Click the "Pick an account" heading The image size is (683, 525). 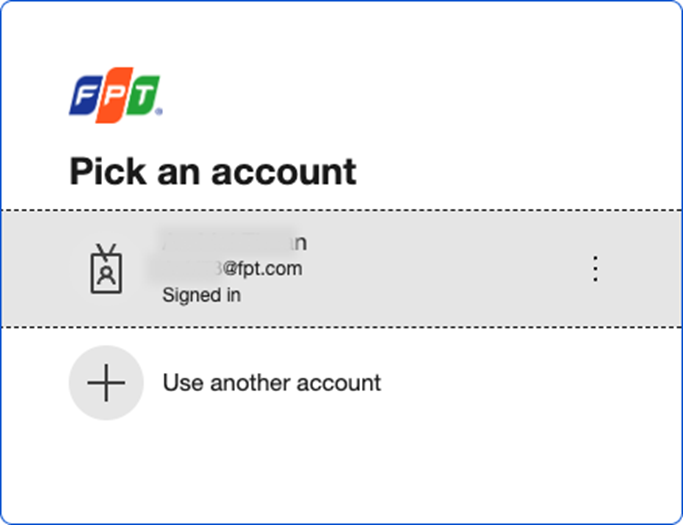tap(212, 172)
